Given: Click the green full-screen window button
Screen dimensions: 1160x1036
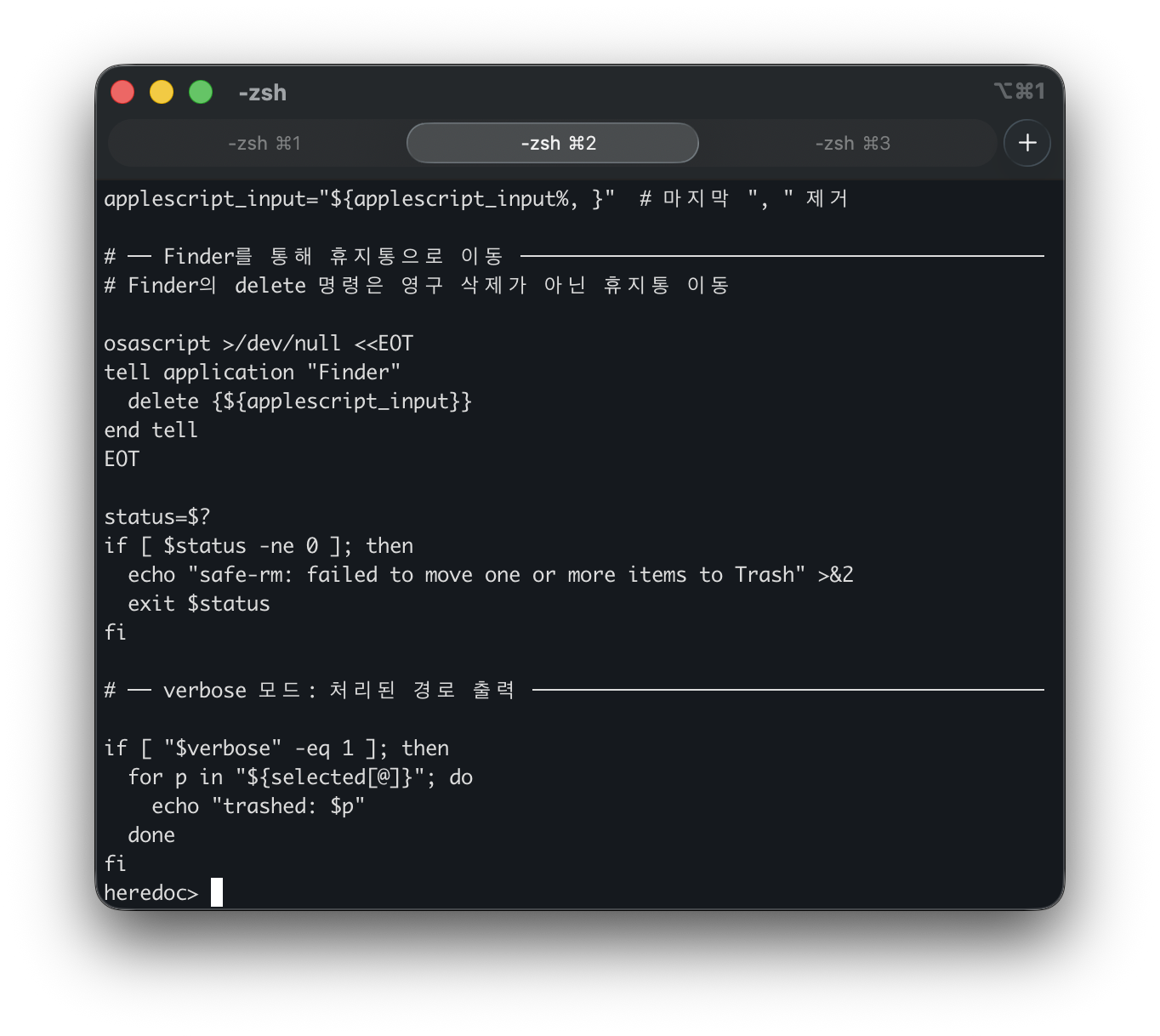Looking at the screenshot, I should pyautogui.click(x=201, y=92).
